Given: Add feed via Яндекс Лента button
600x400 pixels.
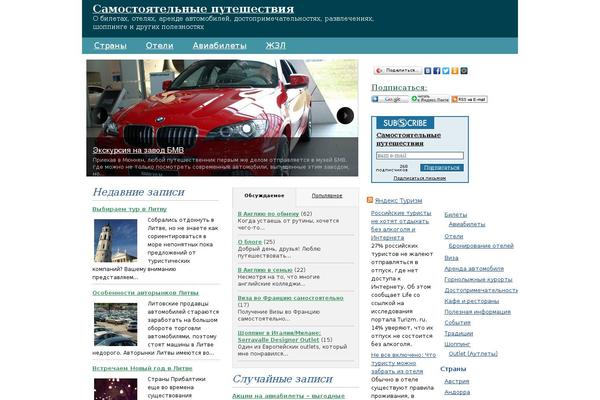Looking at the screenshot, I should (x=430, y=99).
